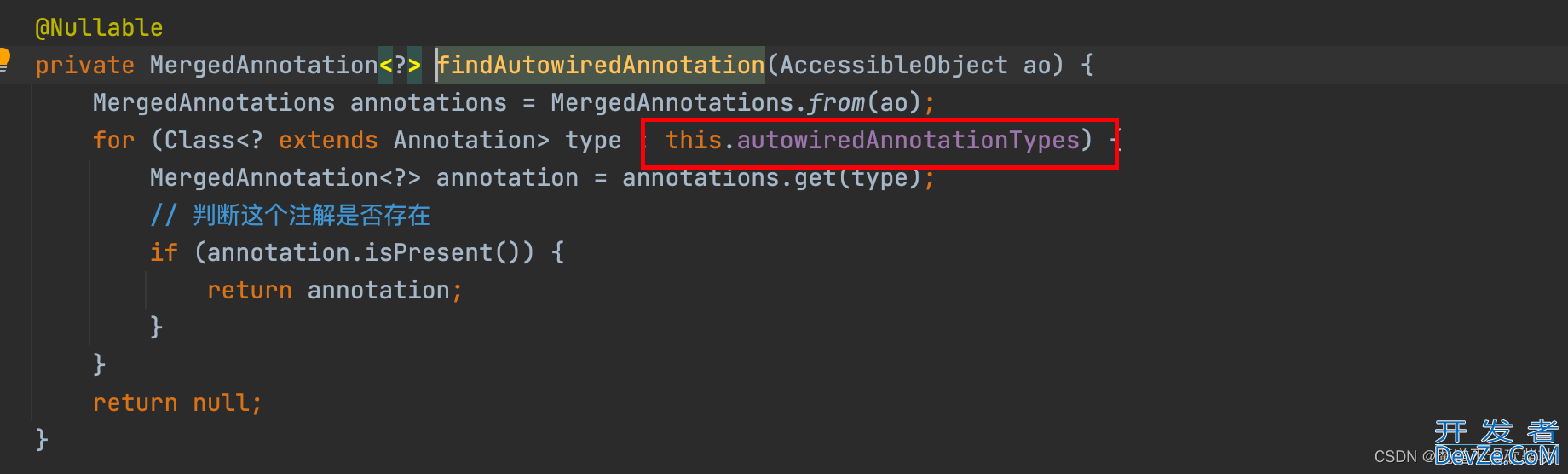Click the return annotation statement
The image size is (1568, 474).
tap(335, 291)
